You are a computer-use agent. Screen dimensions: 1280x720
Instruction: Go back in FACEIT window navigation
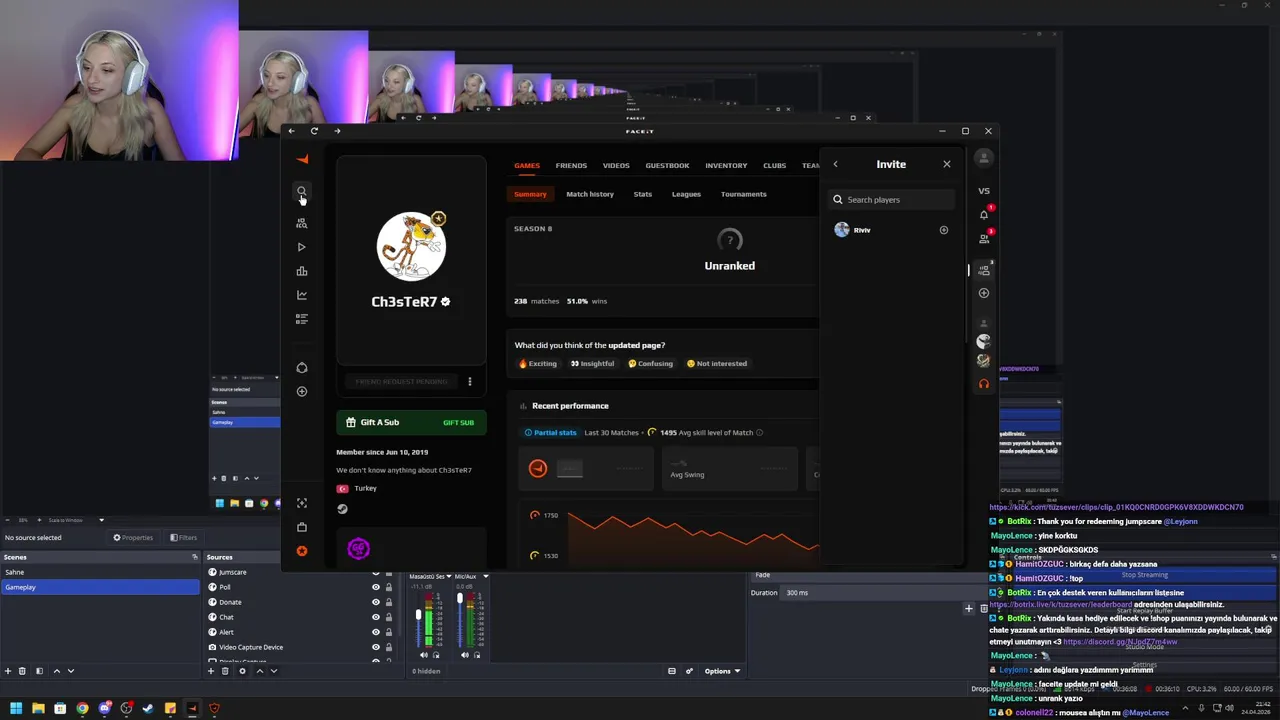click(x=291, y=131)
